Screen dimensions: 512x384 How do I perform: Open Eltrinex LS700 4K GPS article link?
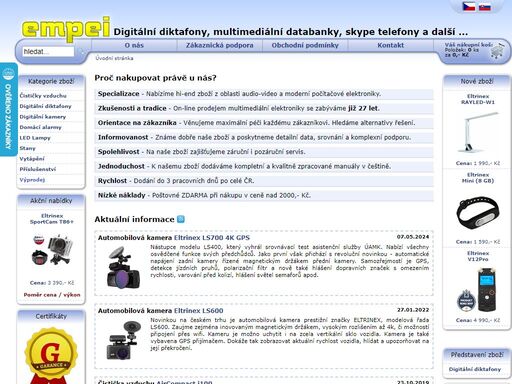coord(212,238)
